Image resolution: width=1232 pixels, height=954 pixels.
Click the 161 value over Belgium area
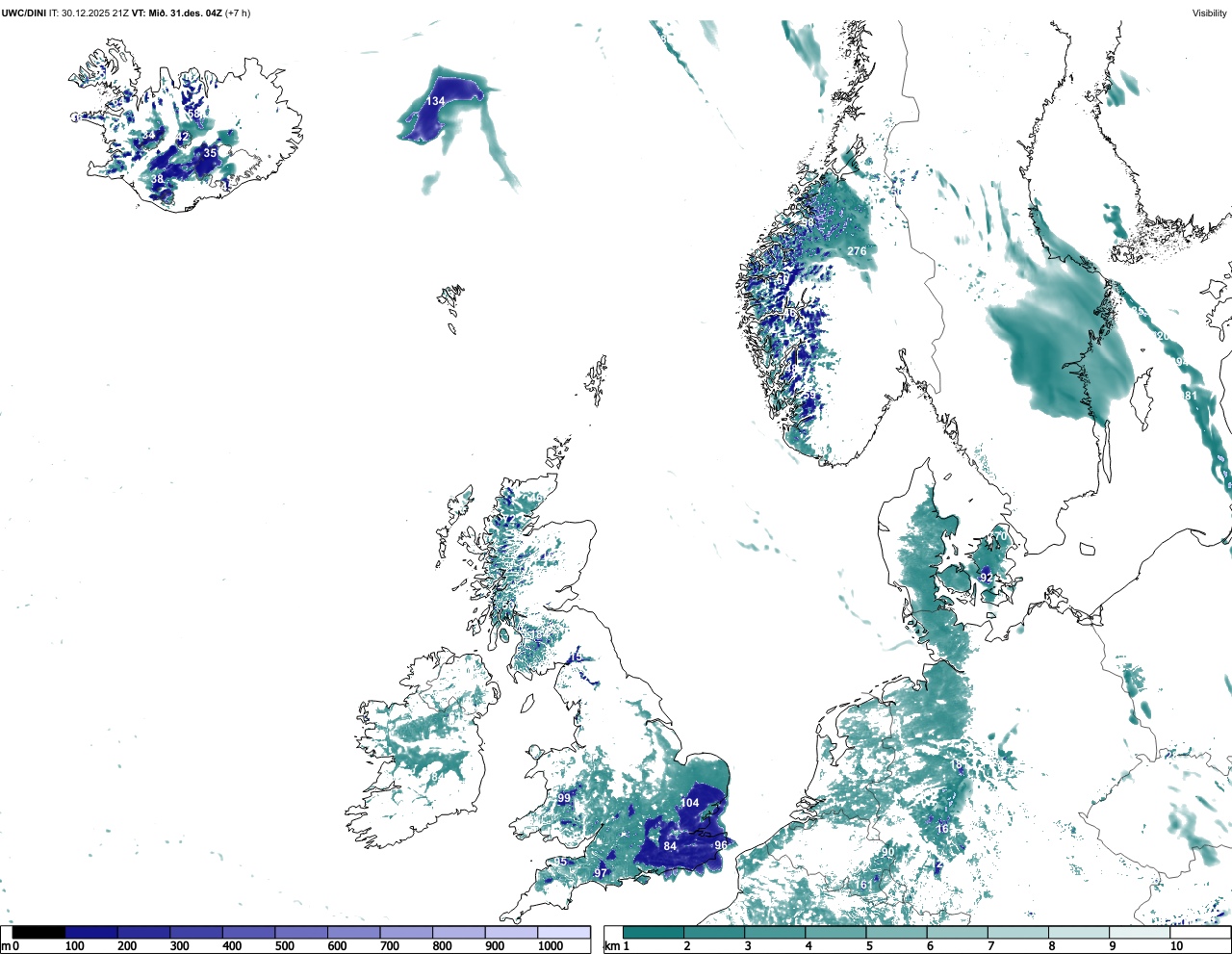864,885
